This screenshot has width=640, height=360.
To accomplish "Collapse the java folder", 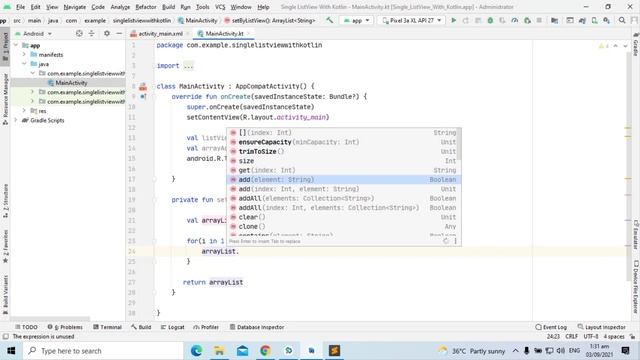I will point(24,64).
